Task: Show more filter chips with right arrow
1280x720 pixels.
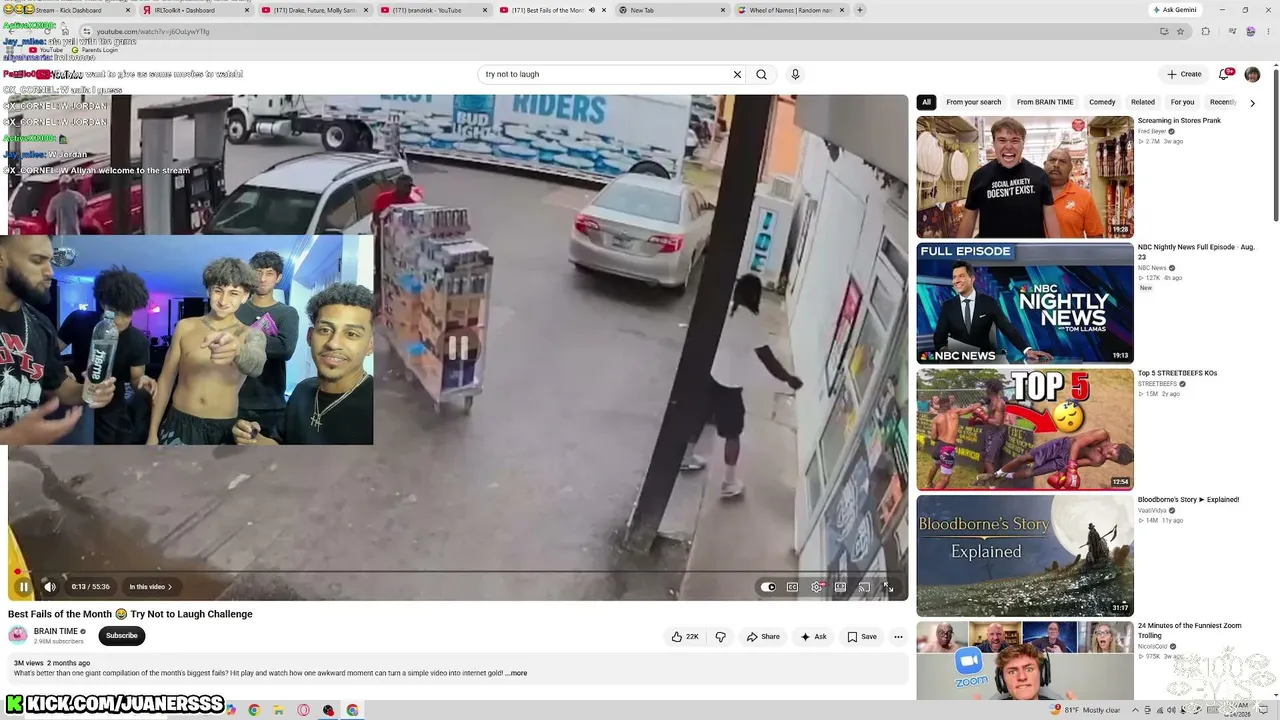Action: tap(1252, 103)
